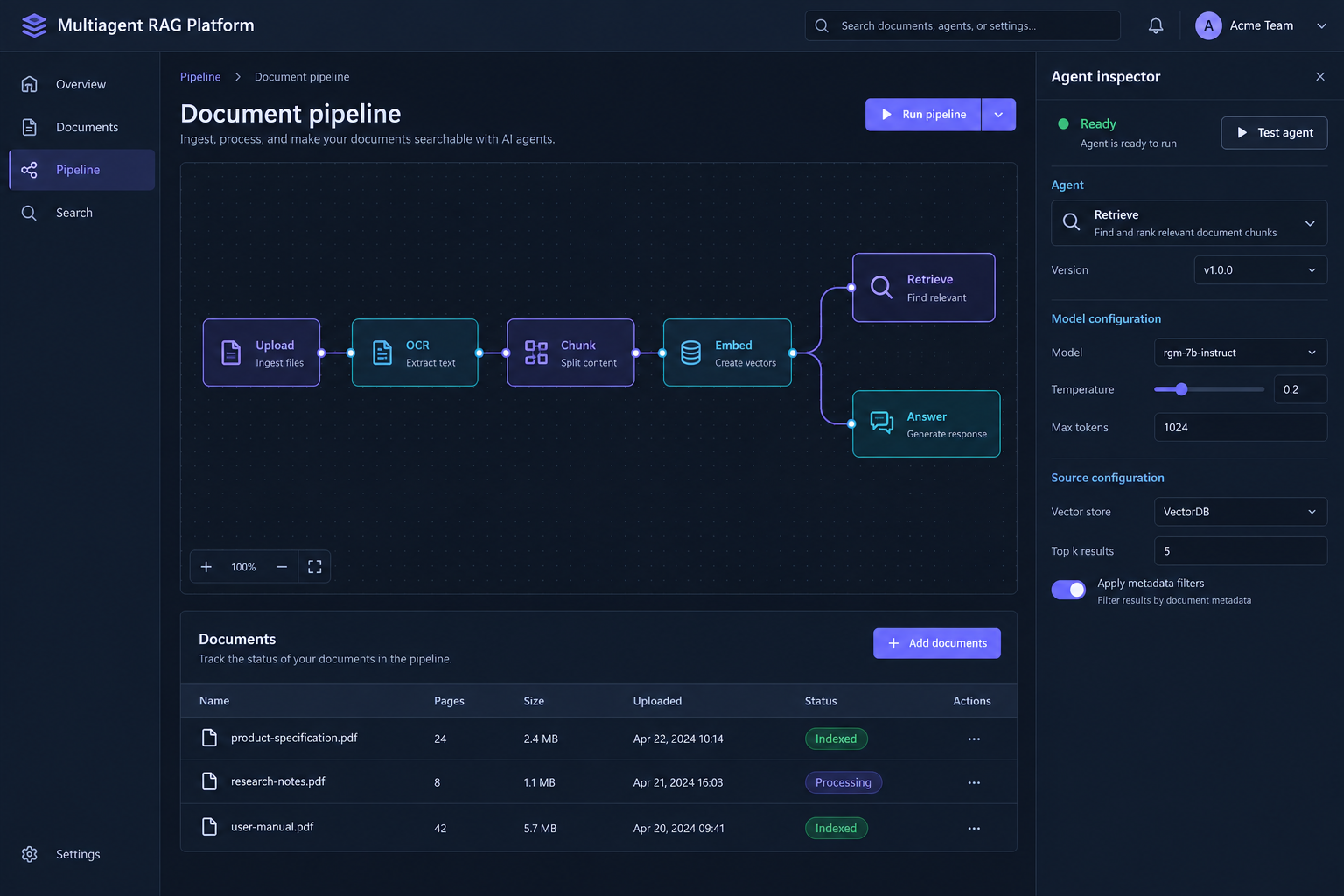Viewport: 1344px width, 896px height.
Task: Click the Name column header
Action: click(x=214, y=701)
